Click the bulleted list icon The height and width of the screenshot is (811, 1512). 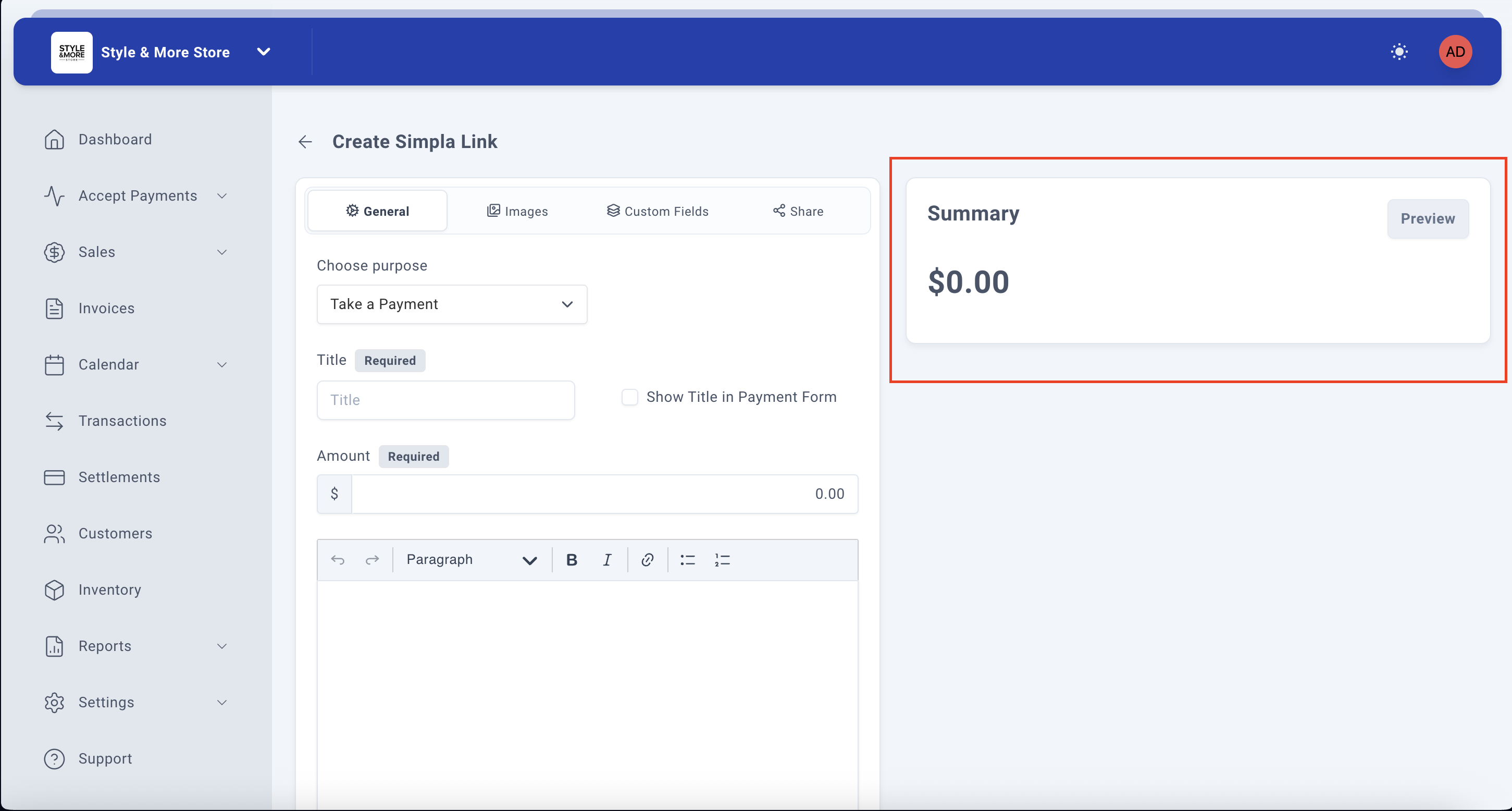pyautogui.click(x=687, y=560)
